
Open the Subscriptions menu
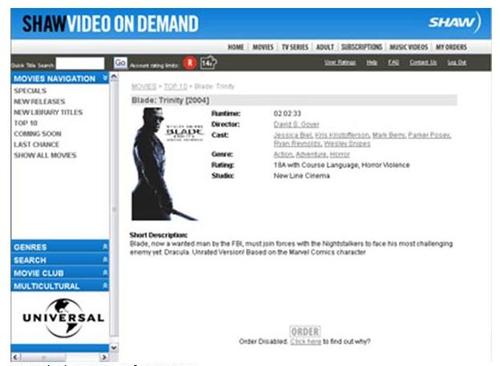coord(362,47)
